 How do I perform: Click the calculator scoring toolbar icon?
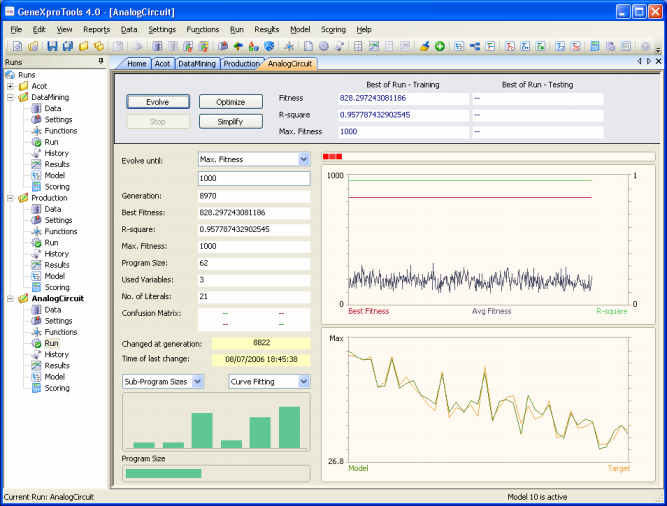(x=595, y=46)
